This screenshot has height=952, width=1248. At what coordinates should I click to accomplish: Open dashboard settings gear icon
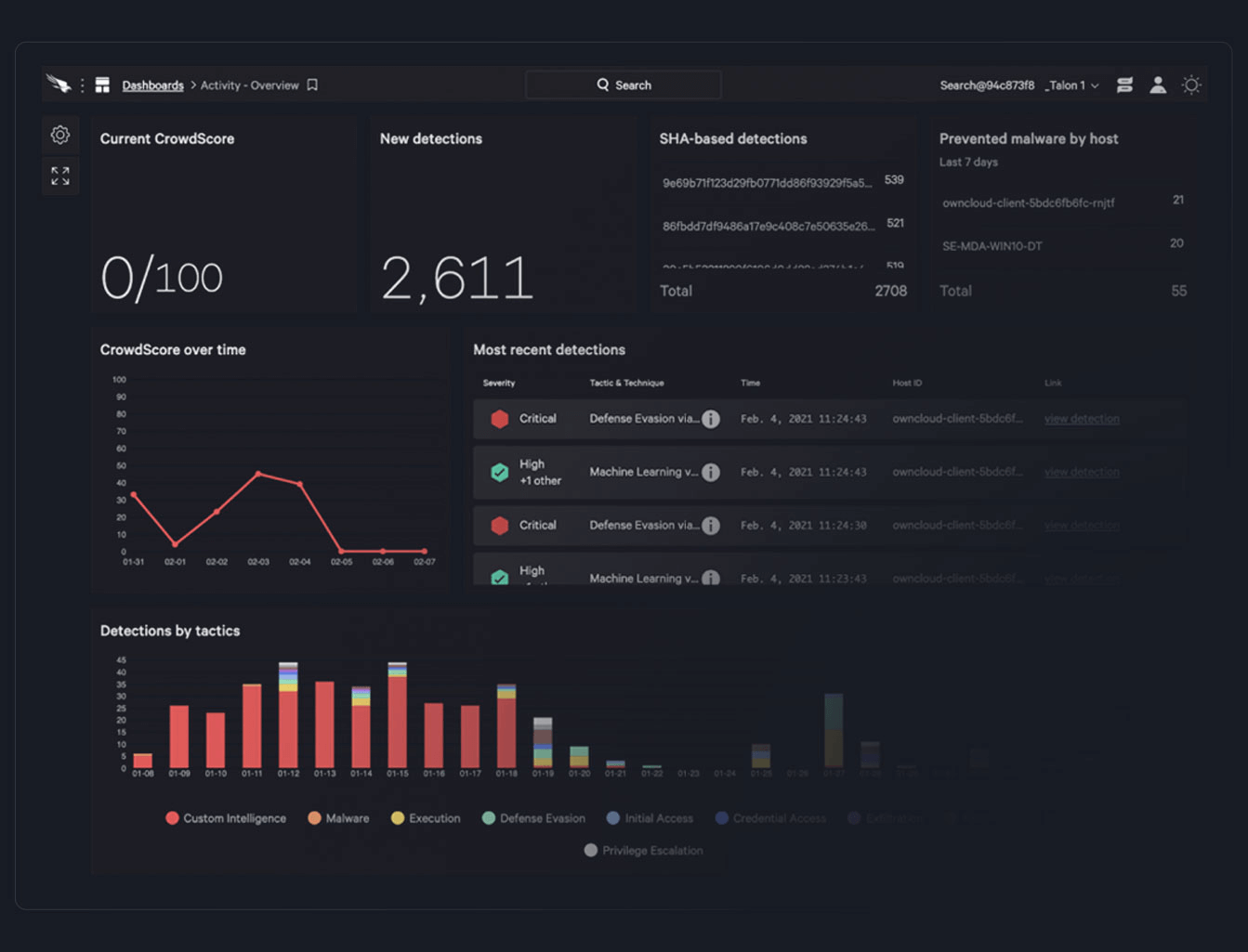coord(60,136)
